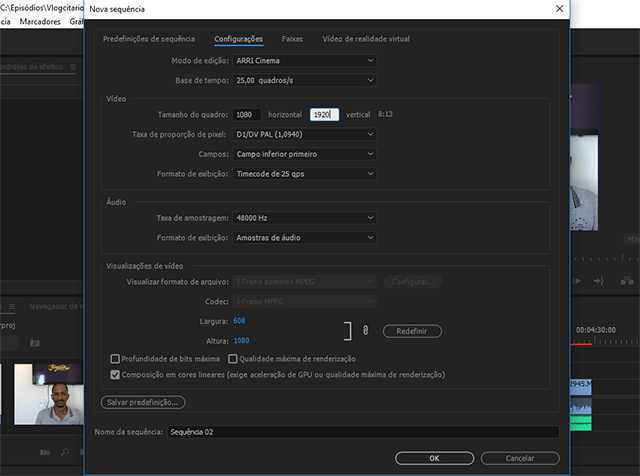Click Salvar predefinição button
The height and width of the screenshot is (476, 640).
143,402
